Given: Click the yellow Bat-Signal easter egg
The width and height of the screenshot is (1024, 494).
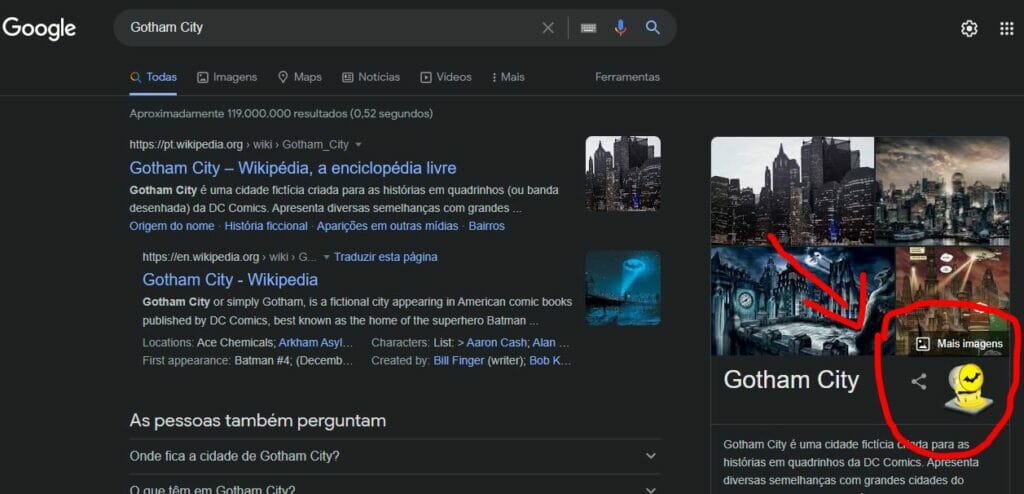Looking at the screenshot, I should 968,388.
